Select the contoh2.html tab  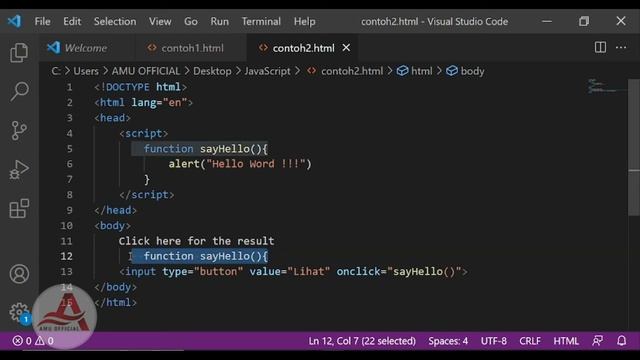coord(303,48)
